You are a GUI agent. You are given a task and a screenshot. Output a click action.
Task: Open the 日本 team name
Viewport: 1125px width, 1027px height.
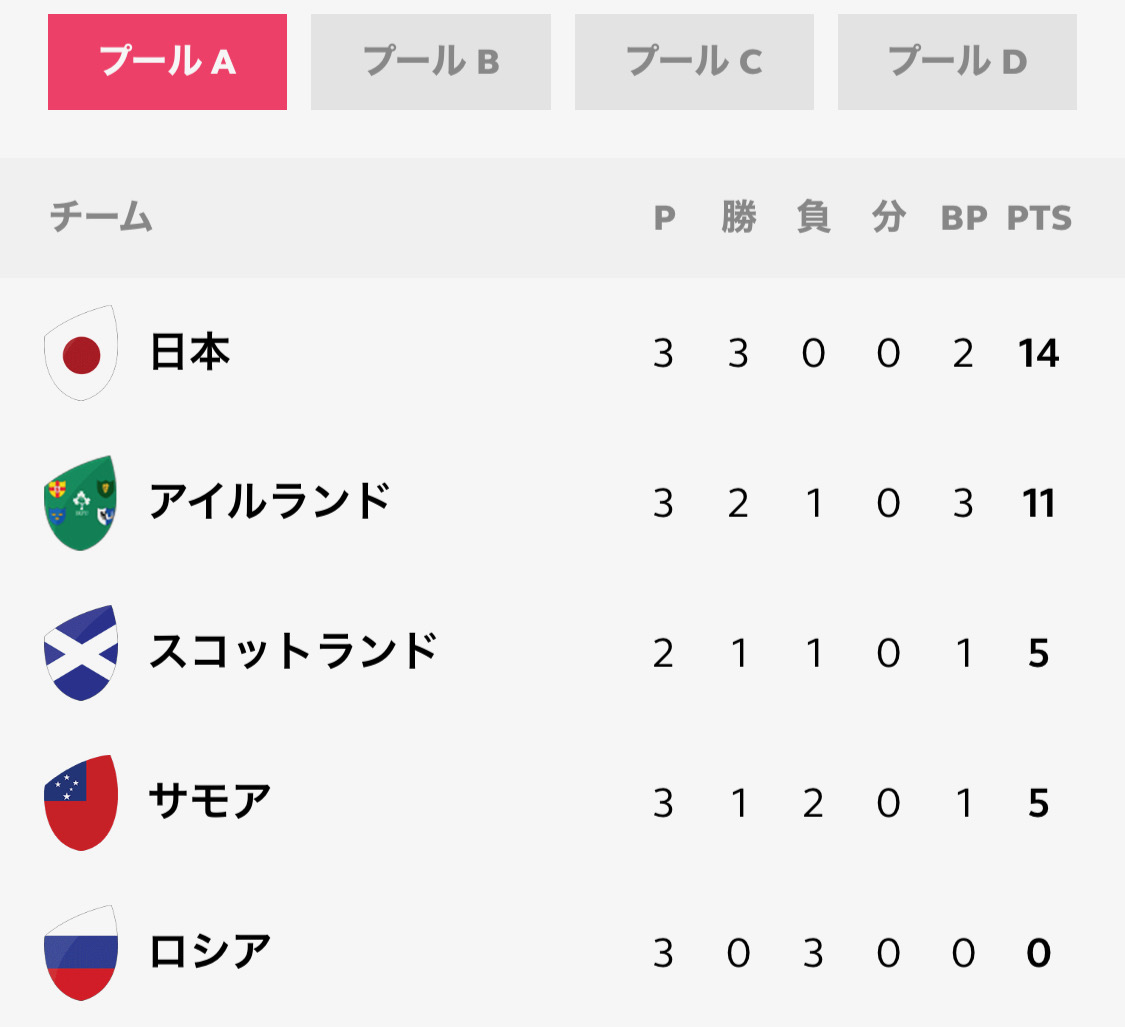click(x=190, y=352)
